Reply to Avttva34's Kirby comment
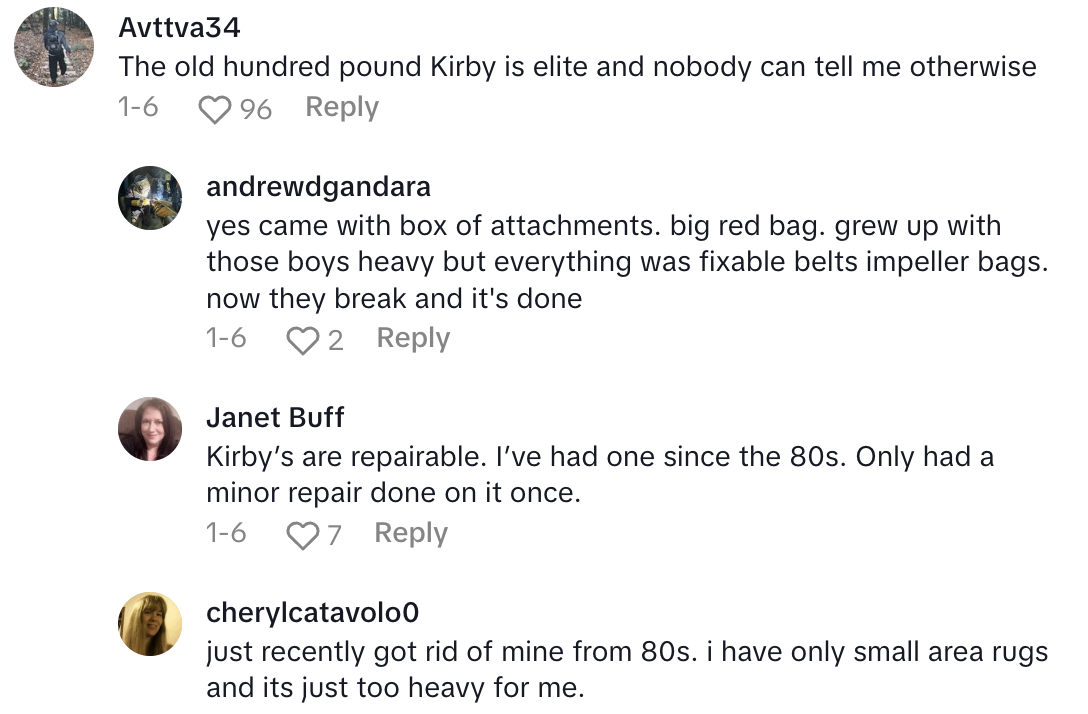 pyautogui.click(x=341, y=107)
